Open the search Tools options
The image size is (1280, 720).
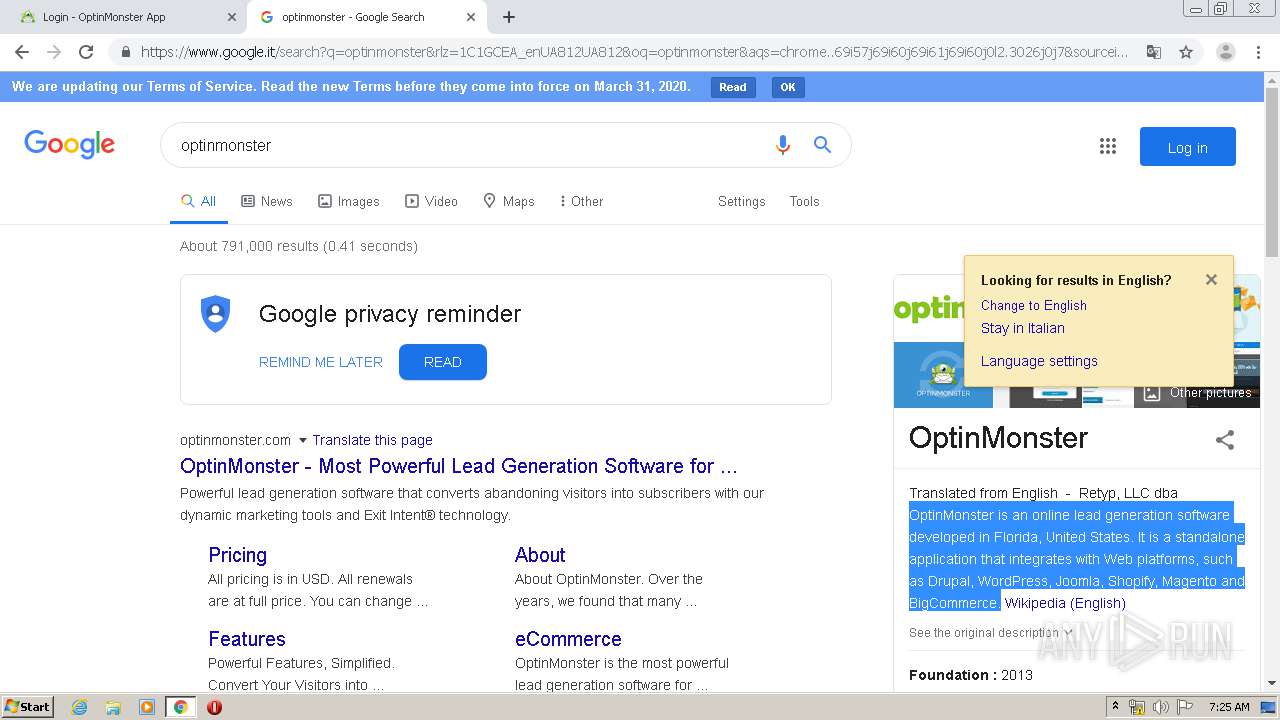(804, 201)
